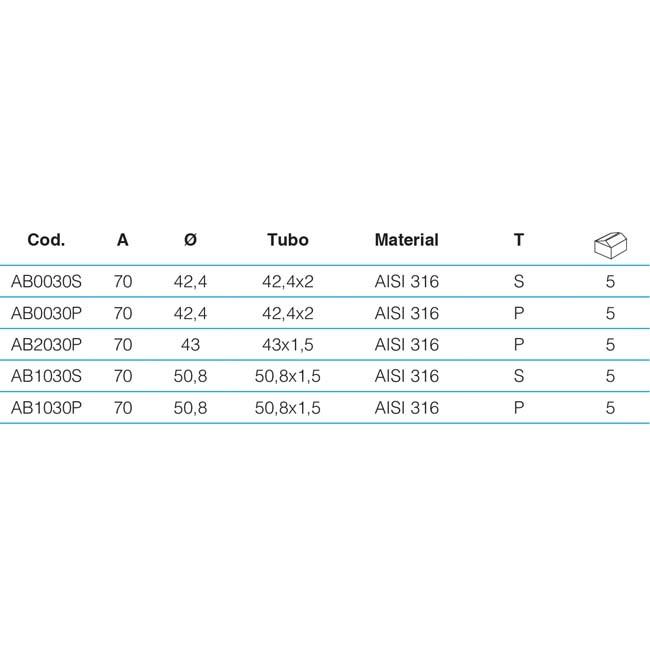Click the P finish in AB0030P row

click(519, 313)
